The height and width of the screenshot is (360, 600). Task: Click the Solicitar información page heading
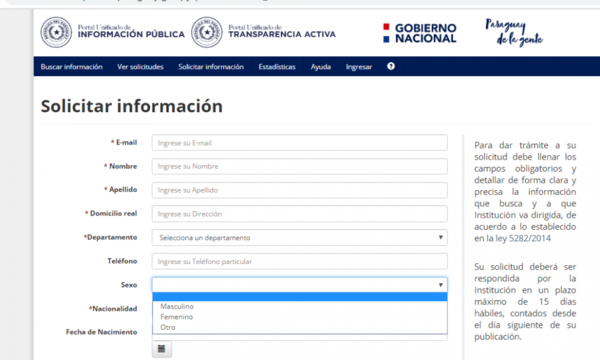point(132,106)
